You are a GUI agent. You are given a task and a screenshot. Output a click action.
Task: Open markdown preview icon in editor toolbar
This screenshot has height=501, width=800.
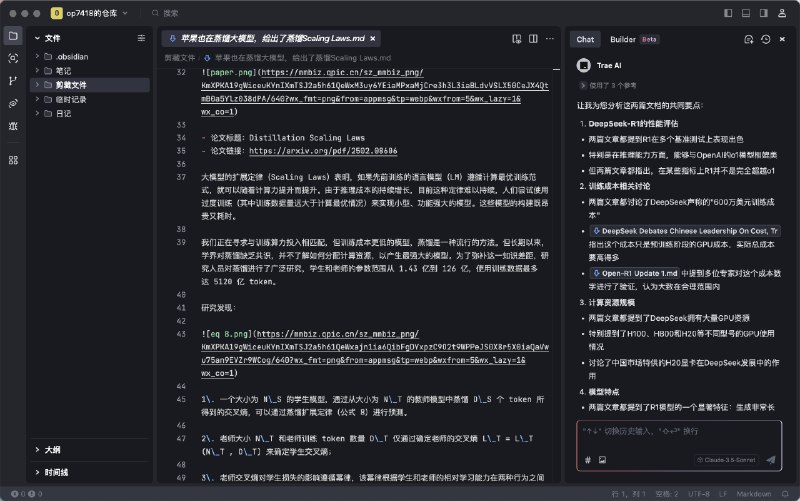click(517, 39)
